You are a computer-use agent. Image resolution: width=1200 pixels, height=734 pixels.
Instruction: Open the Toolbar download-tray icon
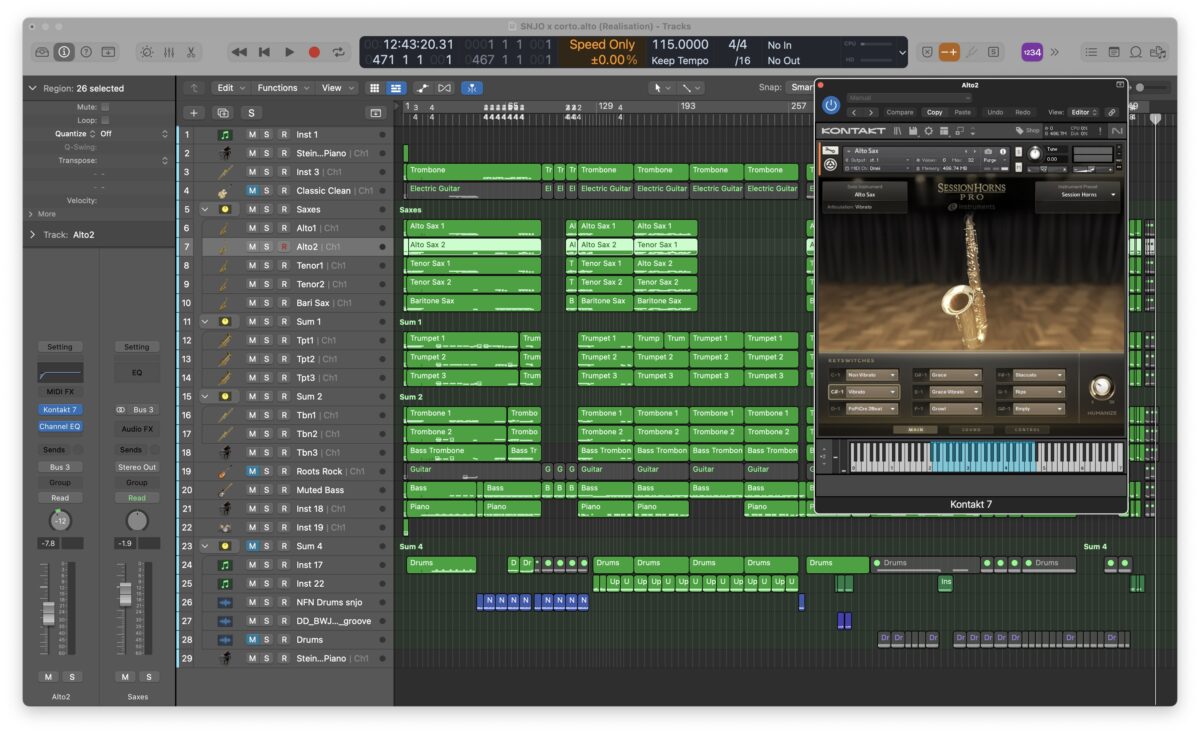click(108, 52)
